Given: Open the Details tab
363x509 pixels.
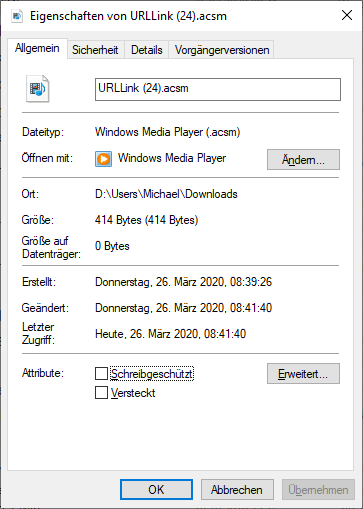Looking at the screenshot, I should point(147,50).
